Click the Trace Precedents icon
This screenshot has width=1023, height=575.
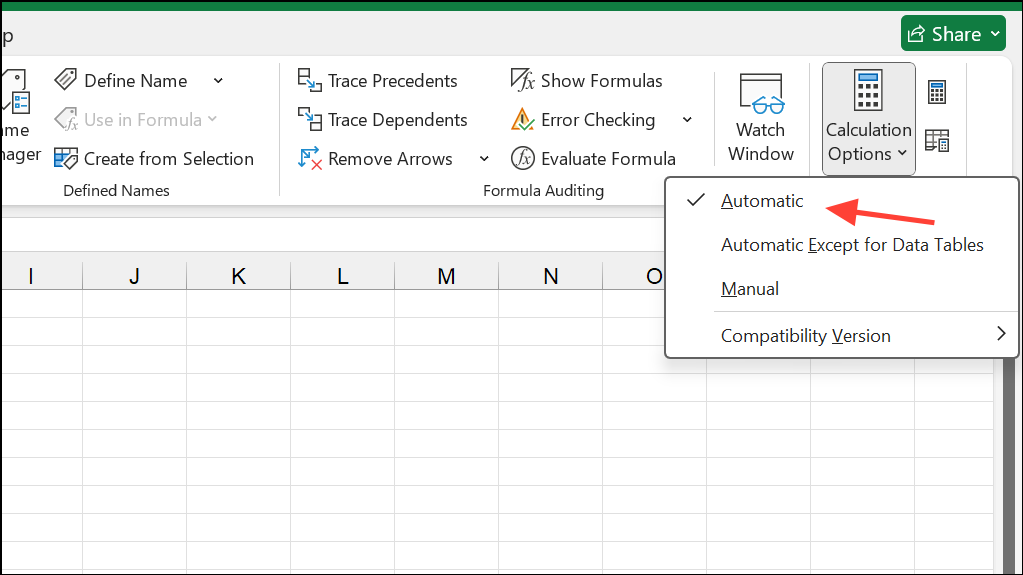pyautogui.click(x=309, y=81)
